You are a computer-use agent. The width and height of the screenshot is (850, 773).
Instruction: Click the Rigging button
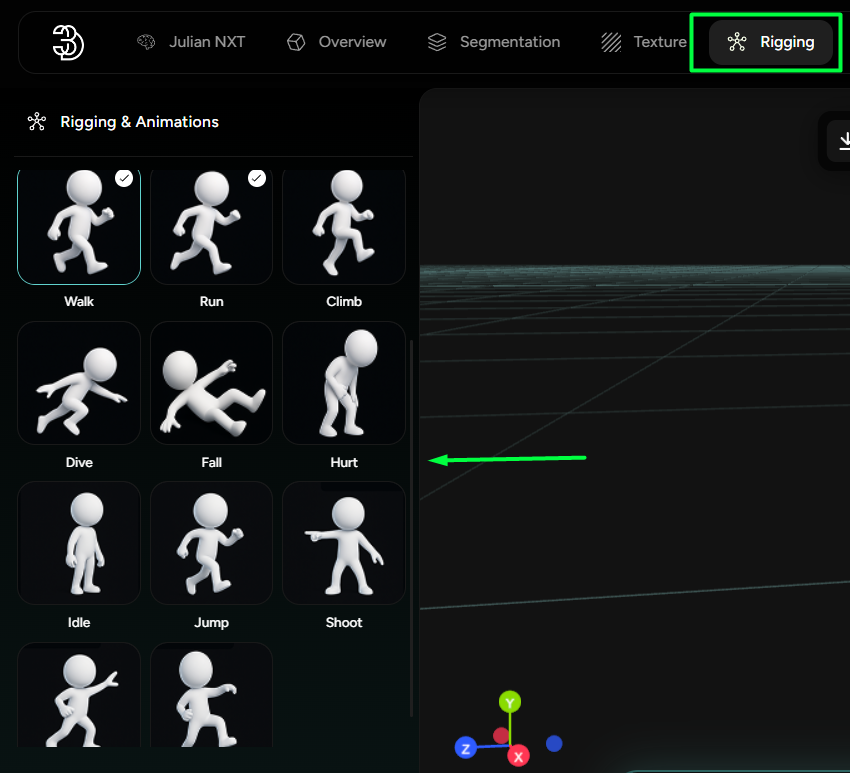(766, 42)
